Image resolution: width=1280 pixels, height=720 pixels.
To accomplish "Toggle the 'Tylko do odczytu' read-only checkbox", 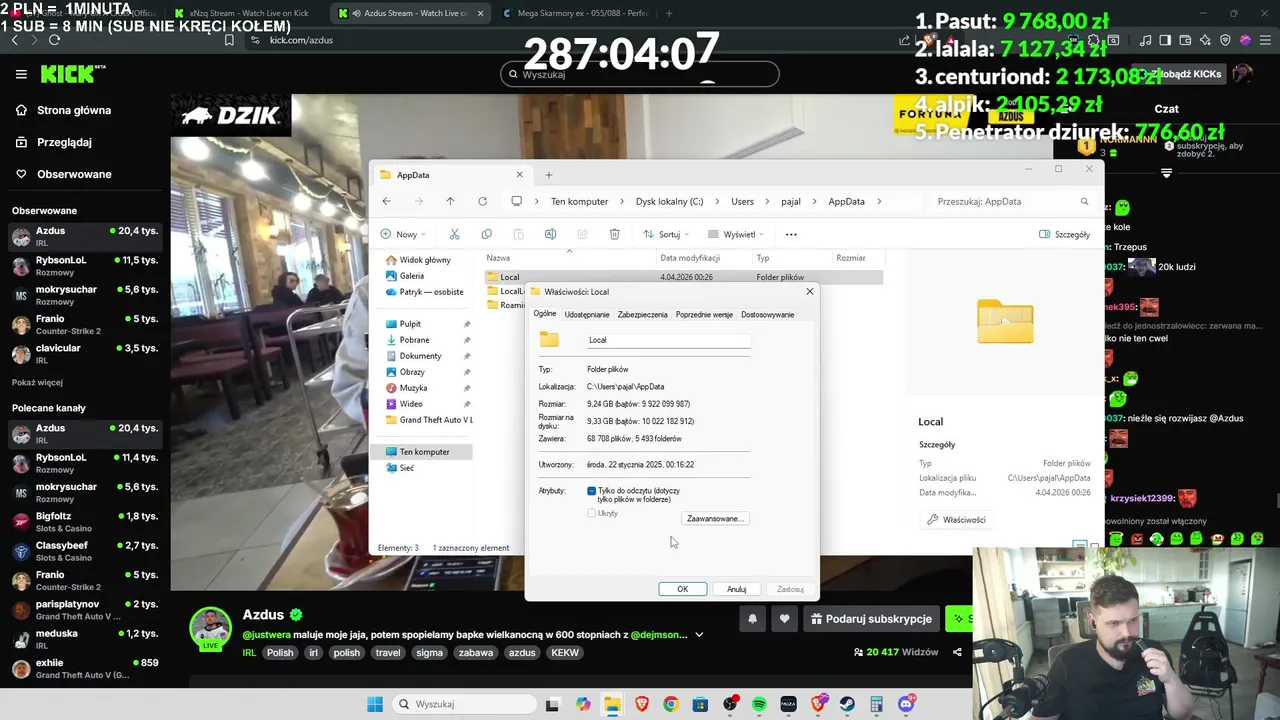I will (592, 491).
